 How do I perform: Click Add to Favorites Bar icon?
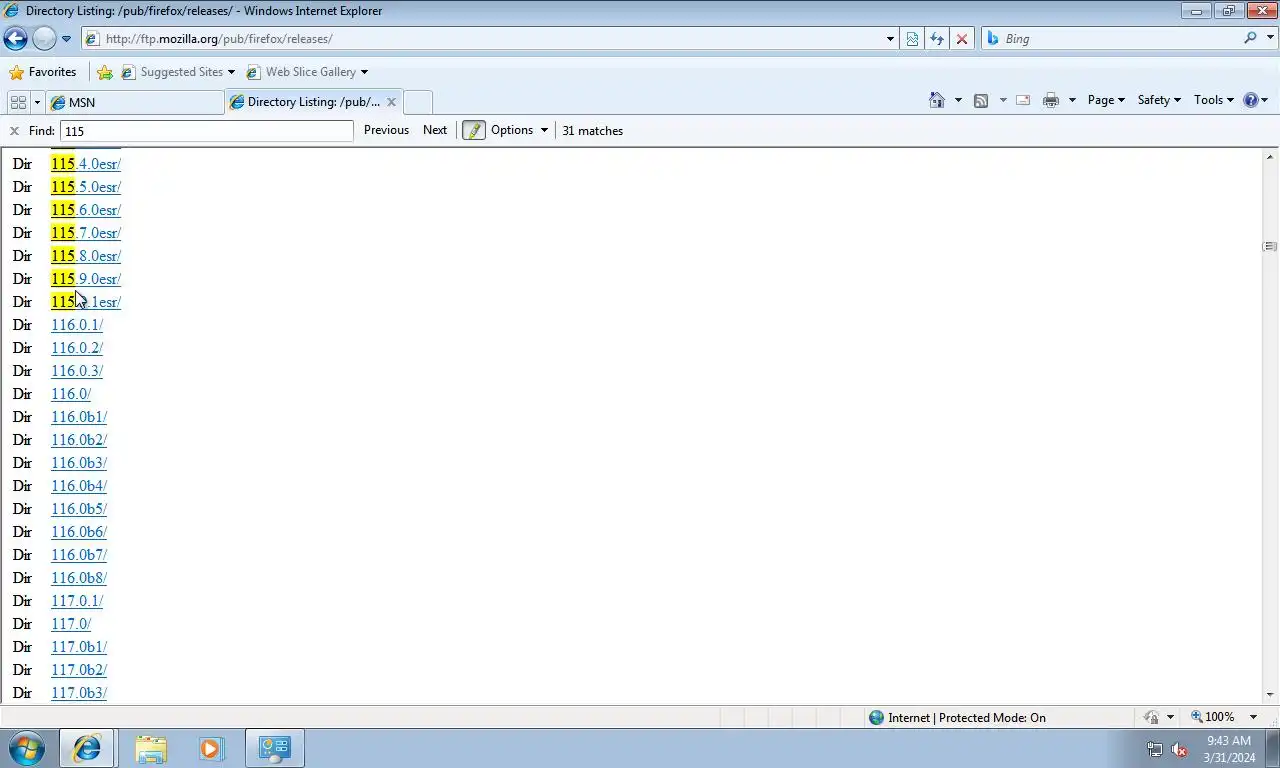point(105,72)
